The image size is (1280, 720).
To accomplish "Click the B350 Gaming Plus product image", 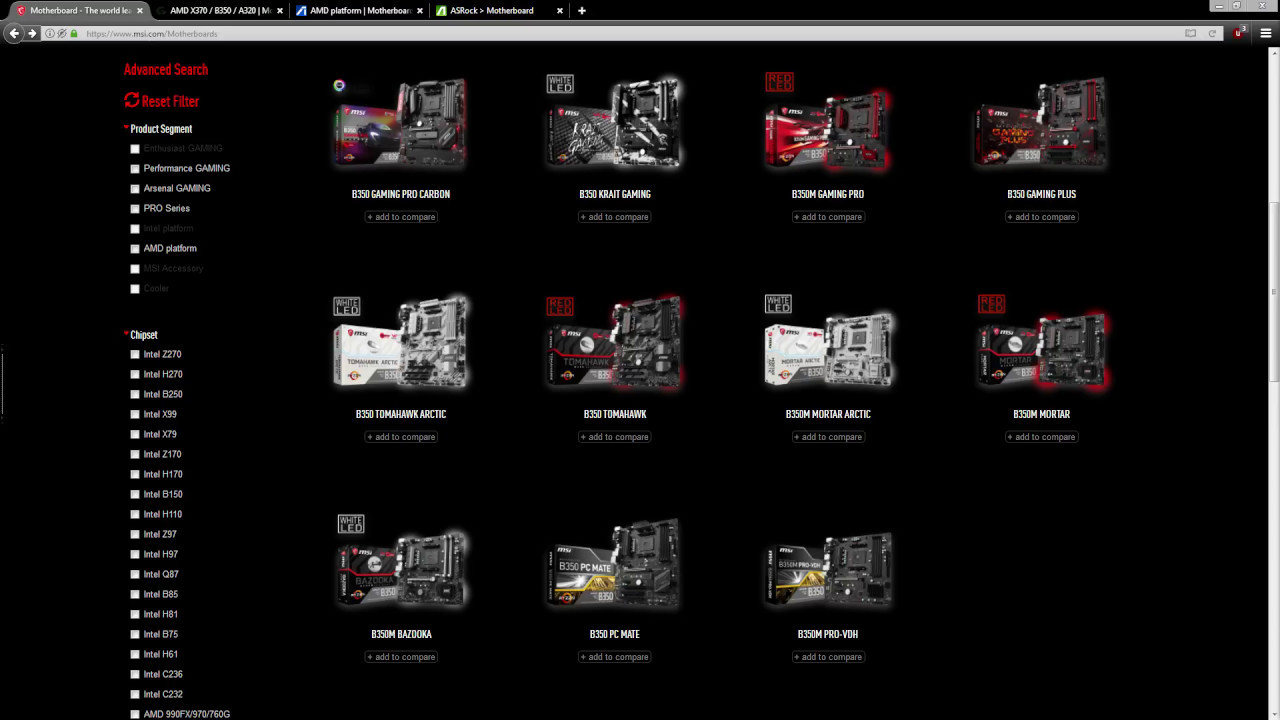I will [1042, 124].
